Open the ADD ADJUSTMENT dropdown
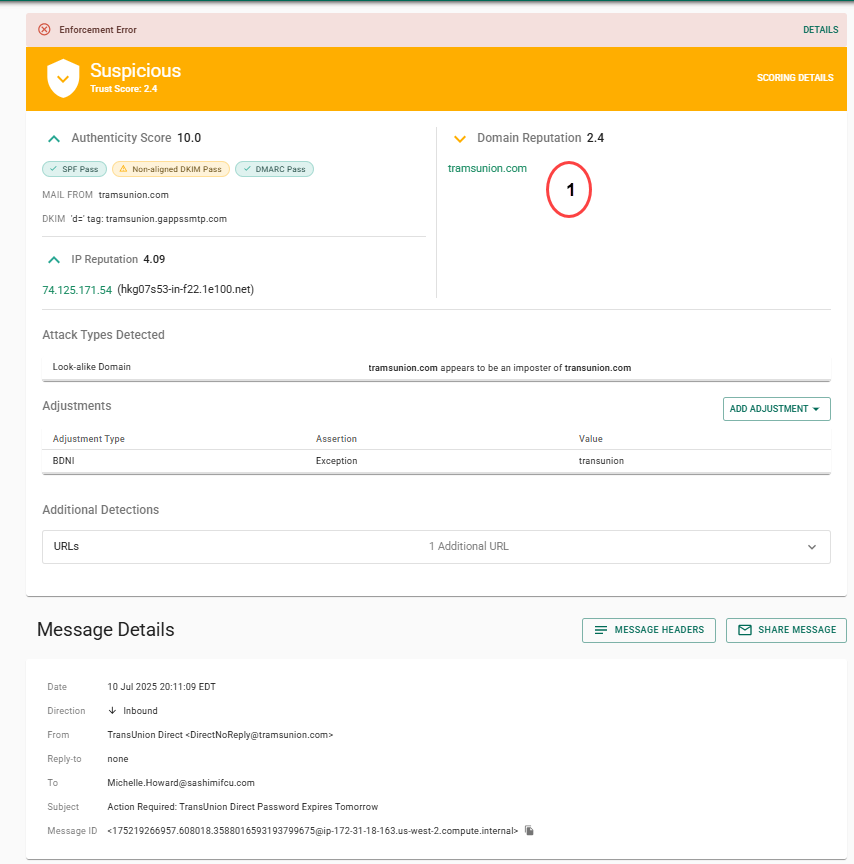Image resolution: width=854 pixels, height=864 pixels. (x=776, y=409)
